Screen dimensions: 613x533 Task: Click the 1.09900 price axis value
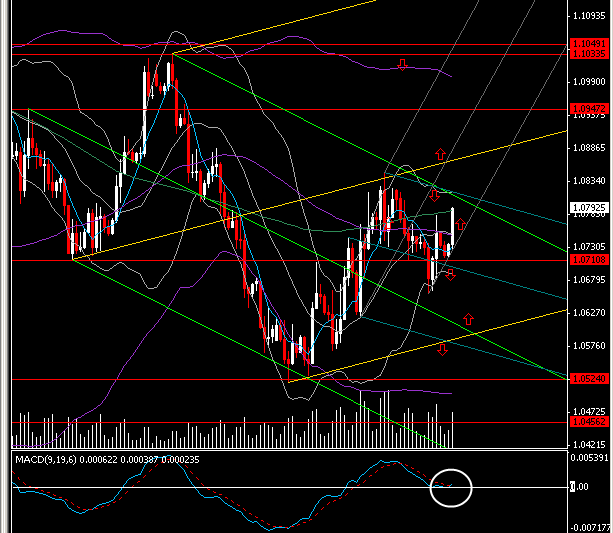tap(589, 82)
